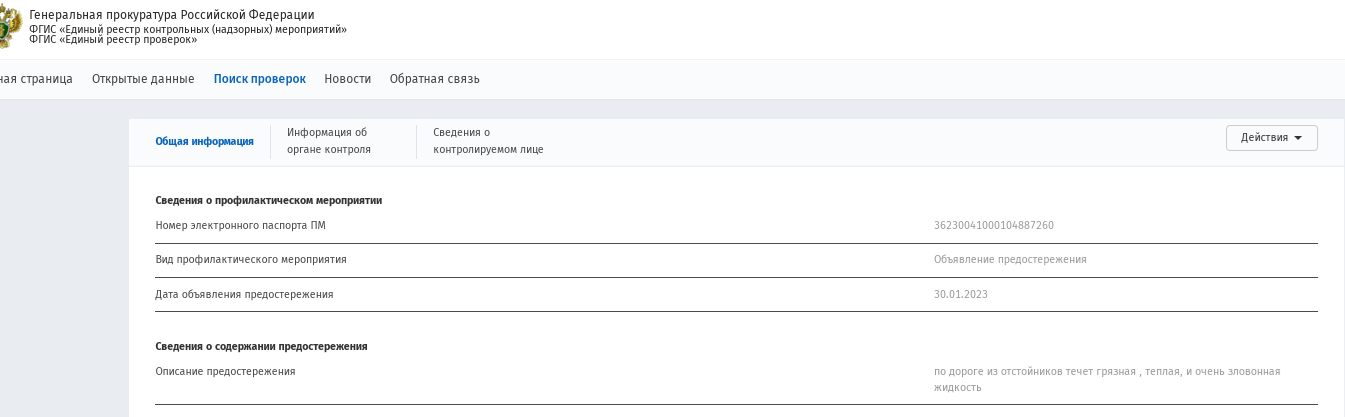Click the Единый реестр контрольных (надзорных) мероприятий subtitle
This screenshot has height=417, width=1345.
coord(188,29)
